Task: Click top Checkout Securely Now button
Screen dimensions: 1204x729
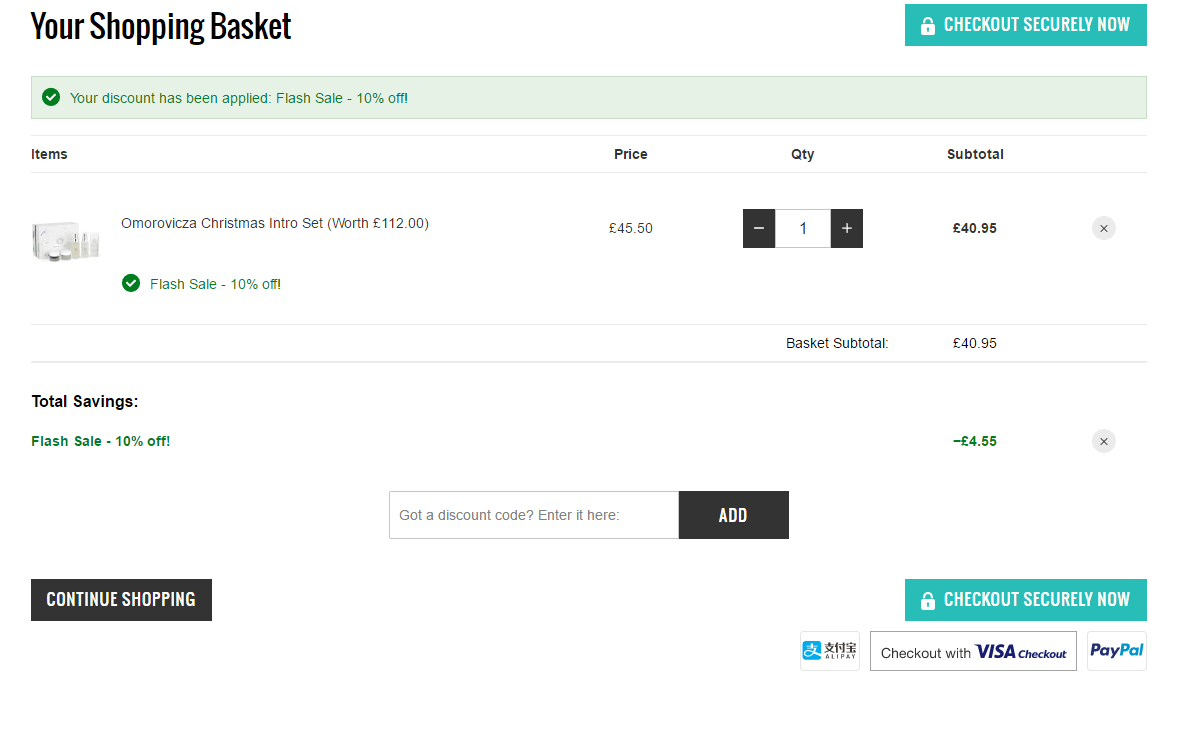Action: [x=1025, y=25]
